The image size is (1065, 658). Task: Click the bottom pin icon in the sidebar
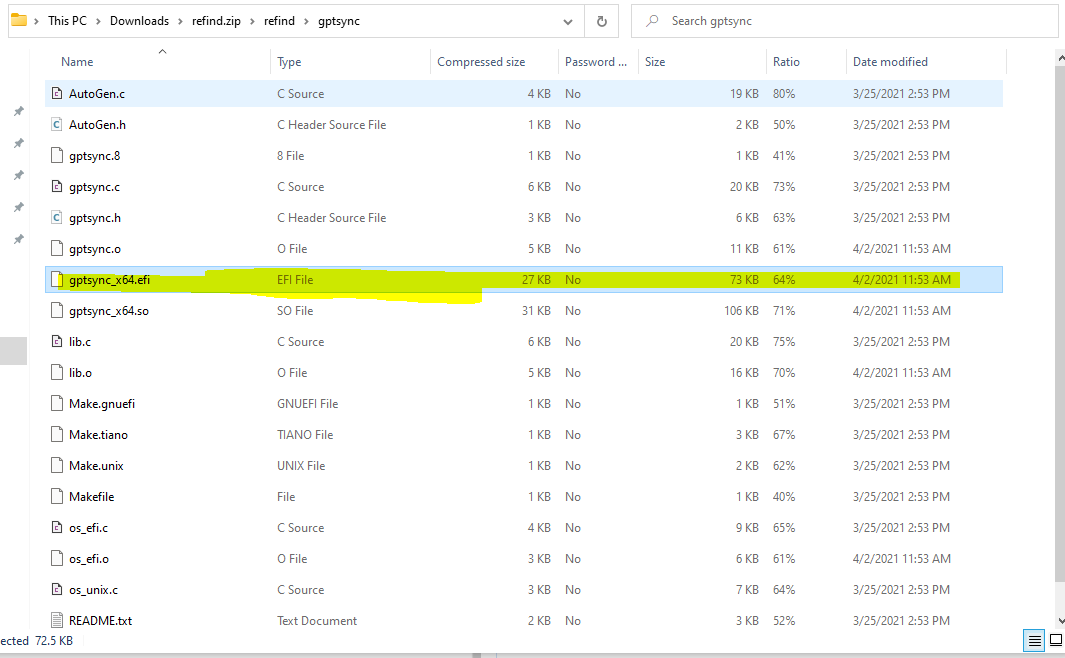coord(17,239)
